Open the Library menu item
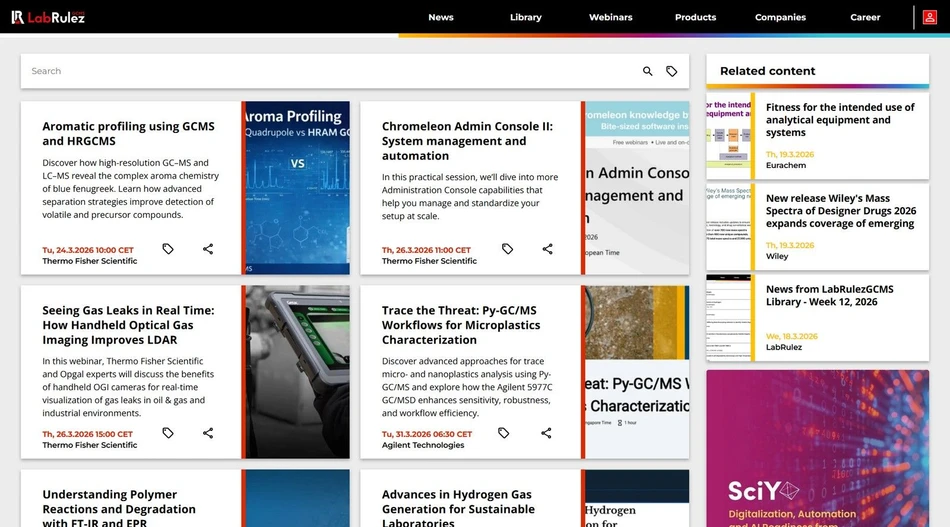The height and width of the screenshot is (527, 950). [525, 17]
